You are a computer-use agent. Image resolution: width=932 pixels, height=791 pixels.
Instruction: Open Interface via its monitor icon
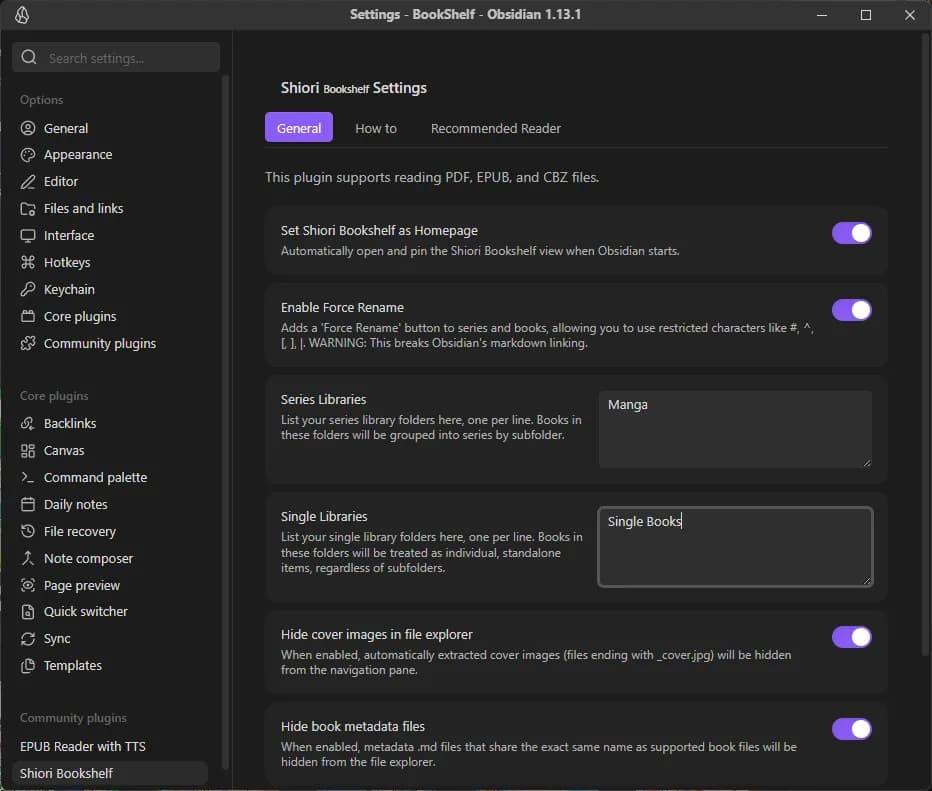tap(27, 236)
